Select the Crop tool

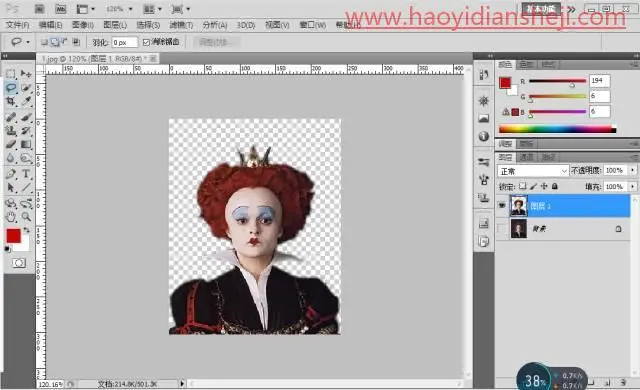click(x=11, y=101)
